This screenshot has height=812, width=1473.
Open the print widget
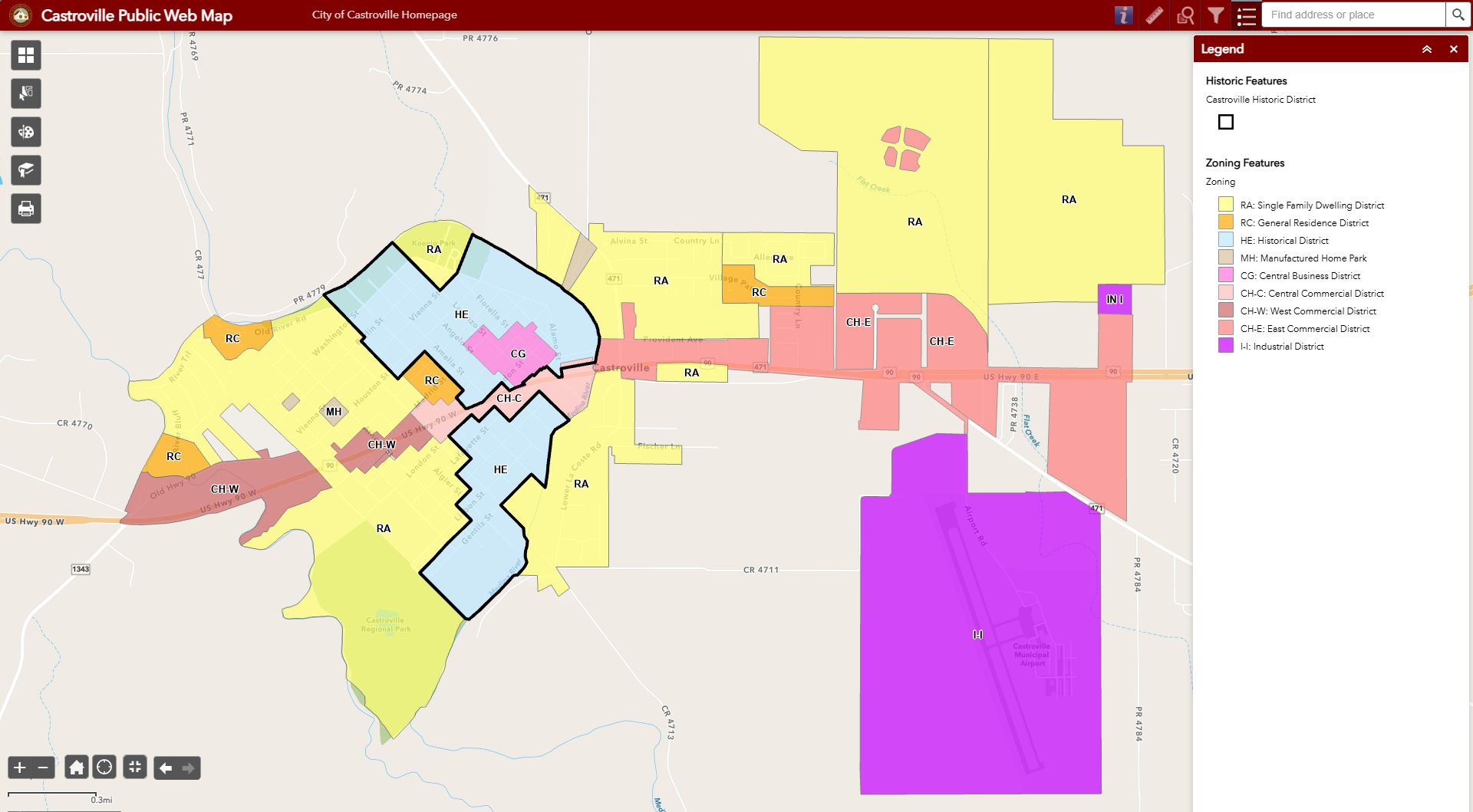(26, 209)
